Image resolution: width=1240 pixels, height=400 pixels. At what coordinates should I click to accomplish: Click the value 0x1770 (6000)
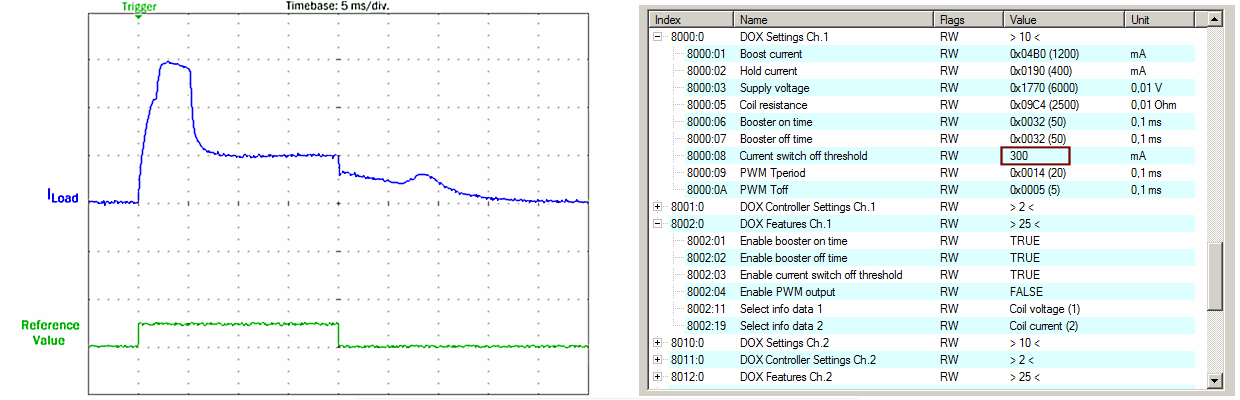(x=1044, y=88)
